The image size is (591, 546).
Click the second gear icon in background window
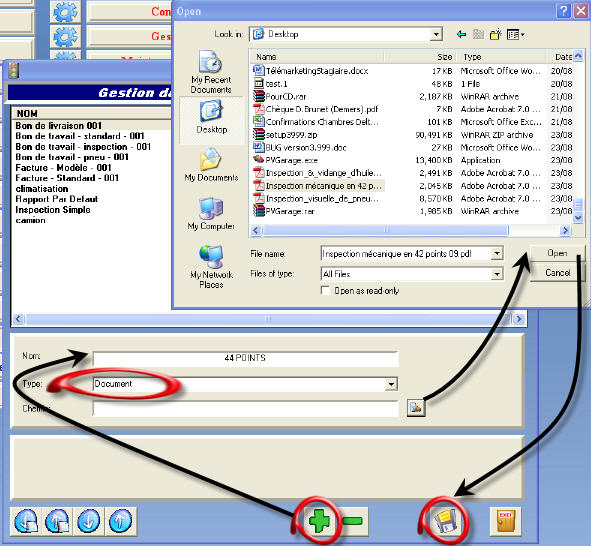(65, 37)
